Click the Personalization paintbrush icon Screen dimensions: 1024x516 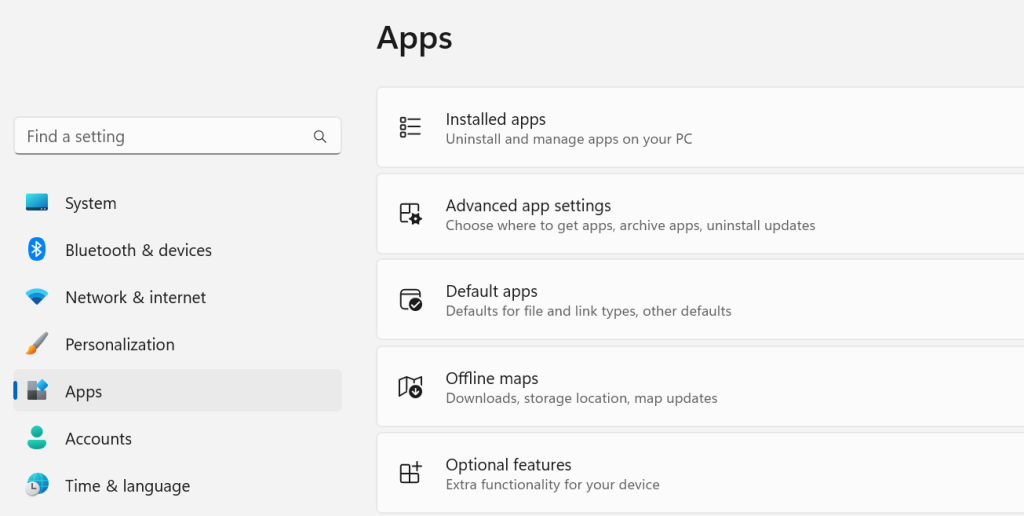[x=37, y=344]
